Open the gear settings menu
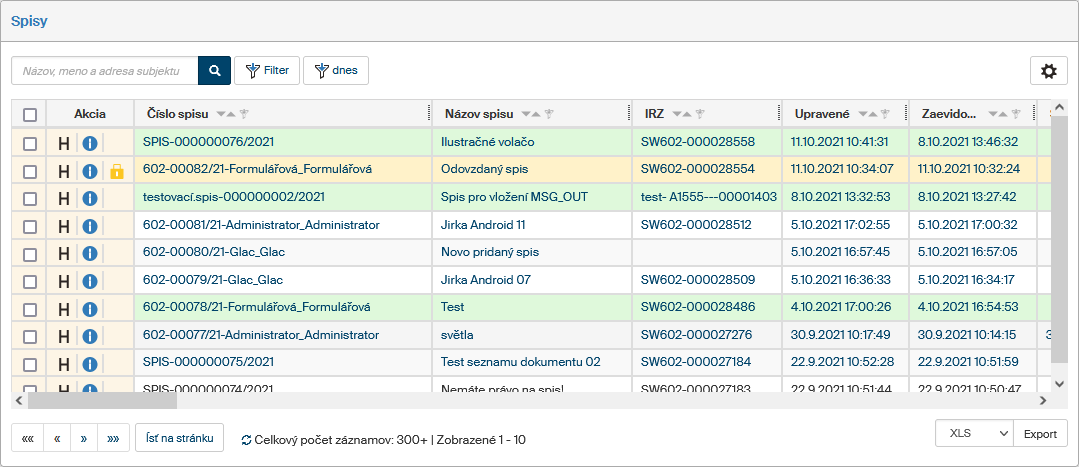1079x467 pixels. click(x=1048, y=71)
